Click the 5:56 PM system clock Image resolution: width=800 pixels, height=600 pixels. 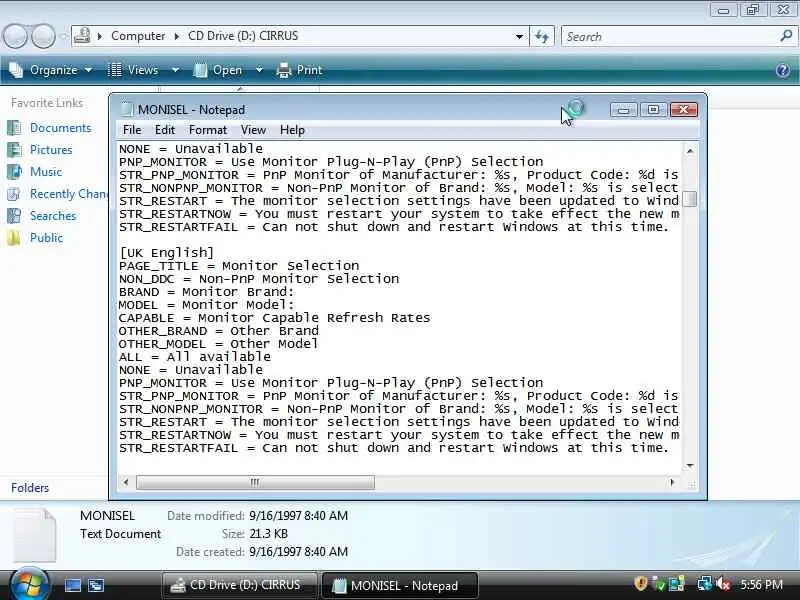pyautogui.click(x=761, y=585)
